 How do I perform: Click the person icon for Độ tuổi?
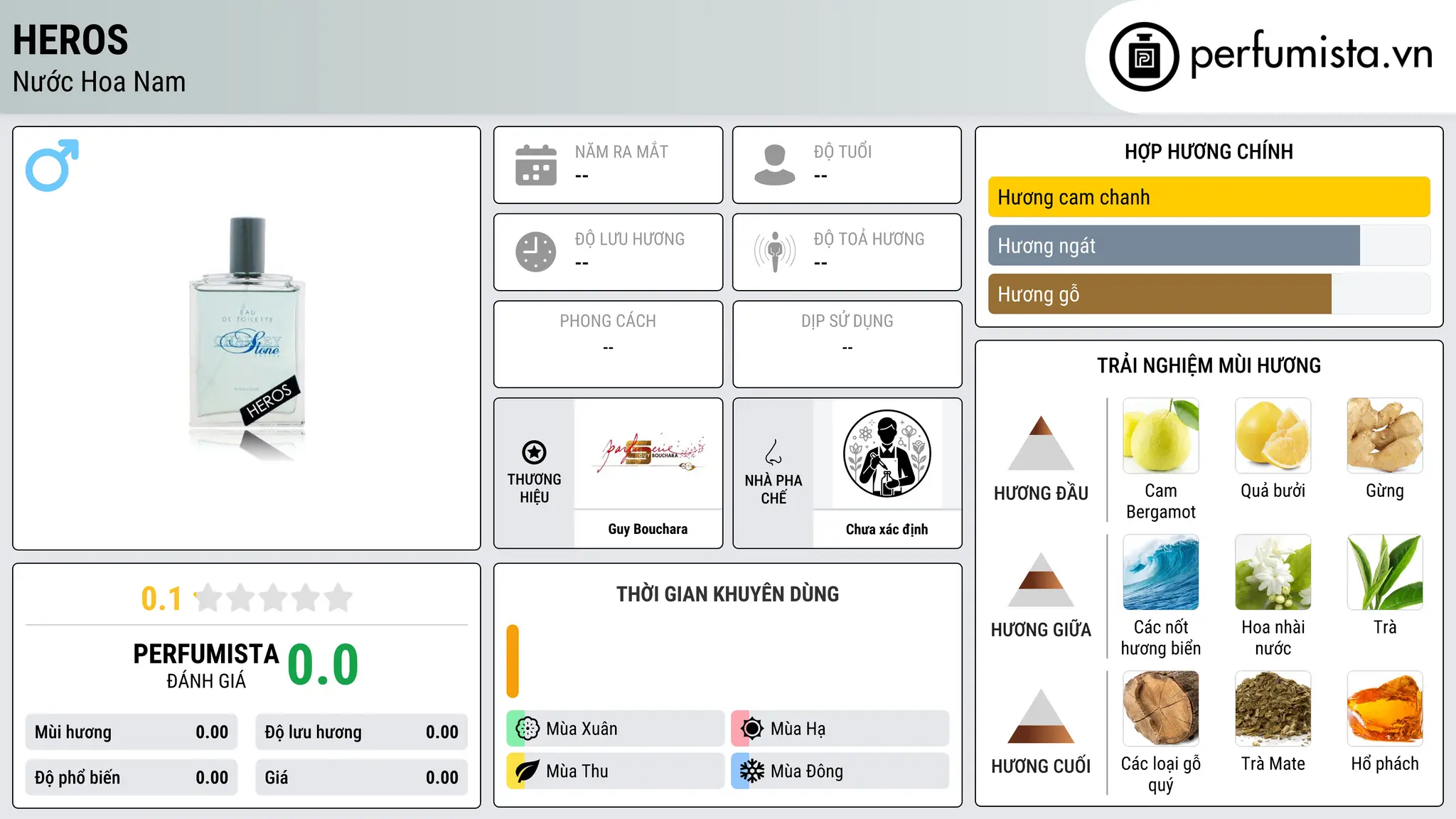coord(775,165)
